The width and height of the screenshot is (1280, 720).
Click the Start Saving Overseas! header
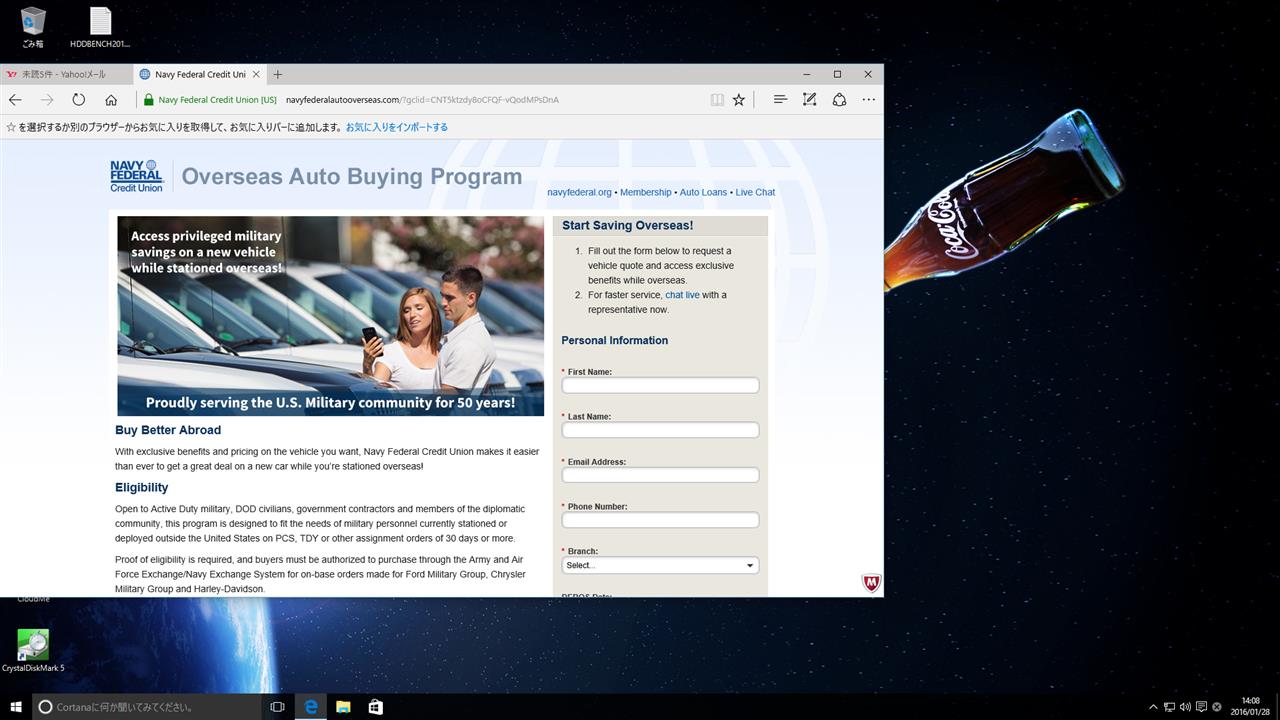627,226
